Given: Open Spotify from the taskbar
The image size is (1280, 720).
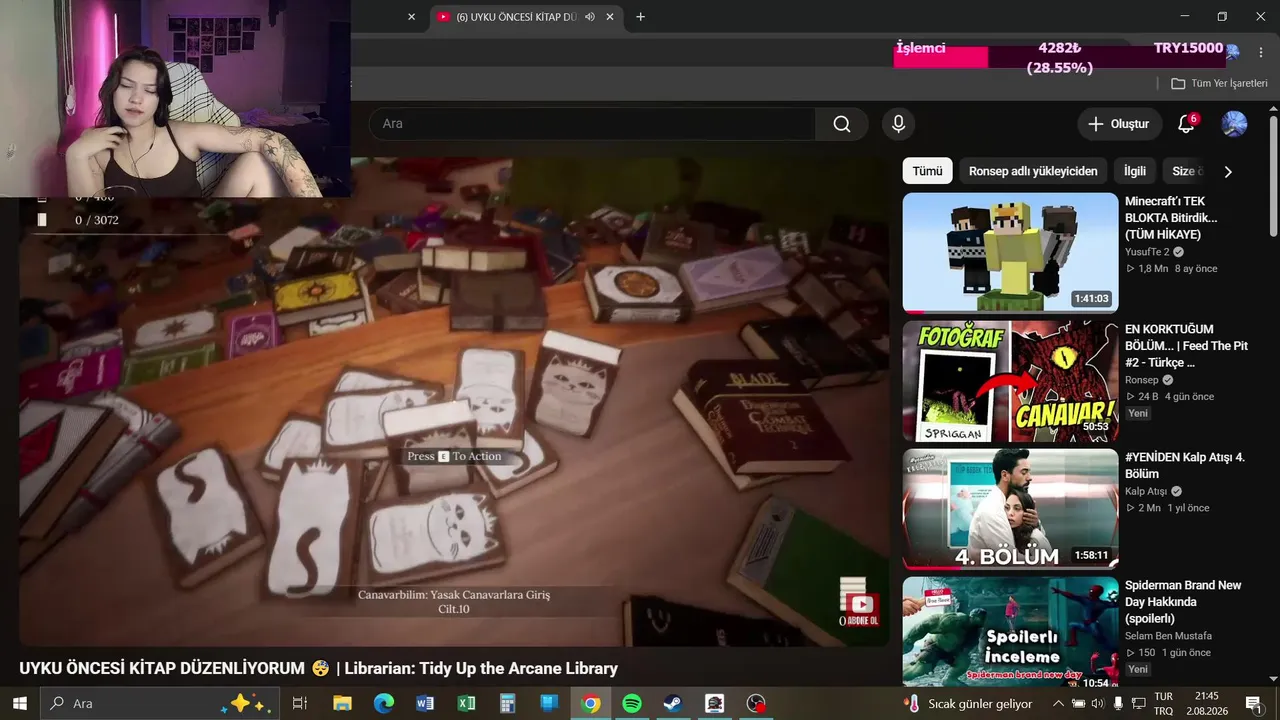Looking at the screenshot, I should [631, 703].
